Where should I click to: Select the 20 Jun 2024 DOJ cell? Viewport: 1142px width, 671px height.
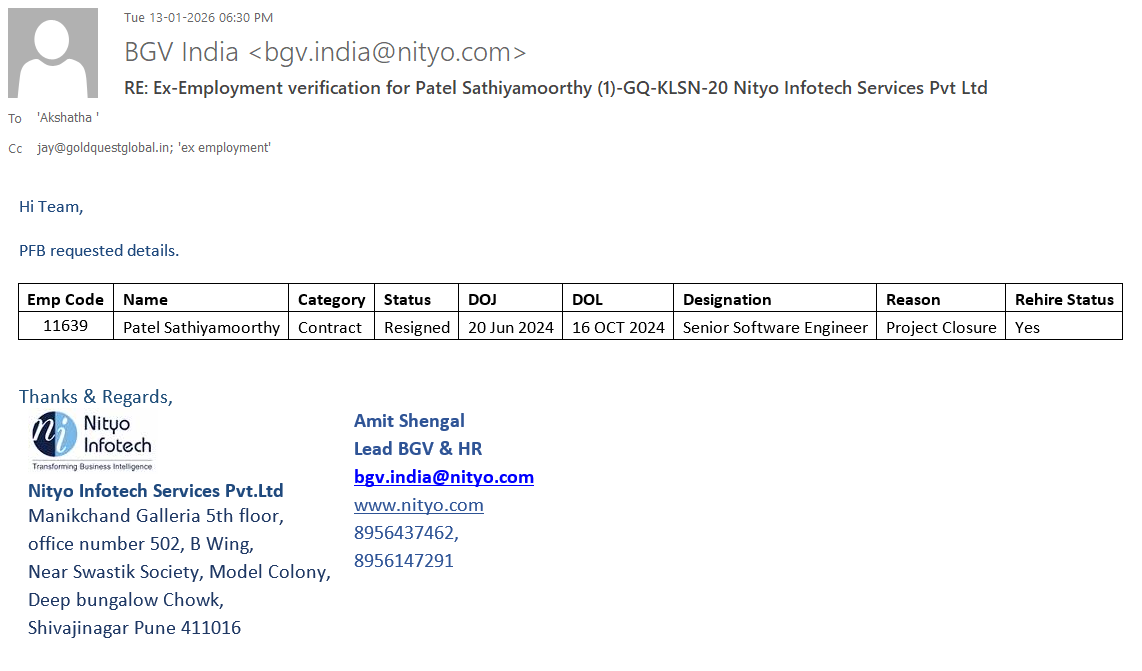pos(510,327)
